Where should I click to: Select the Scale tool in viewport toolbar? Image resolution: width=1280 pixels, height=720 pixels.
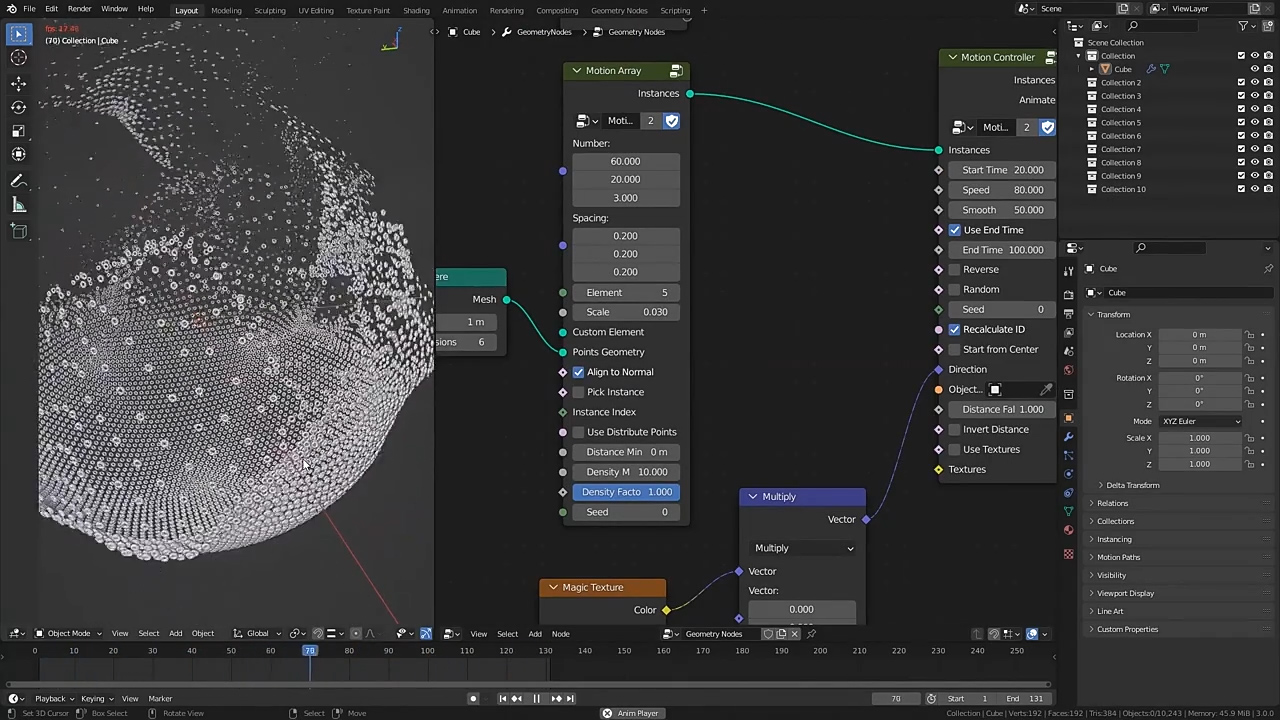[18, 131]
